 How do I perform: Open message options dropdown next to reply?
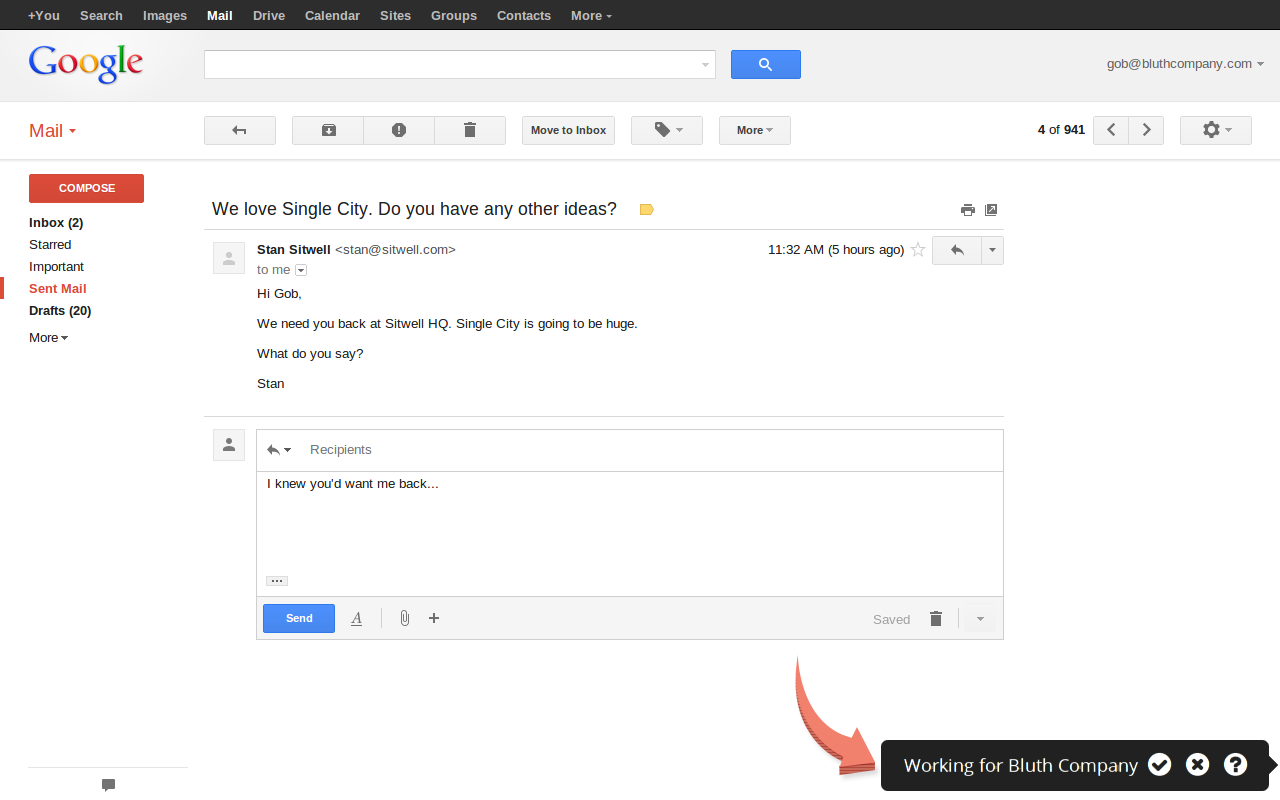click(993, 250)
